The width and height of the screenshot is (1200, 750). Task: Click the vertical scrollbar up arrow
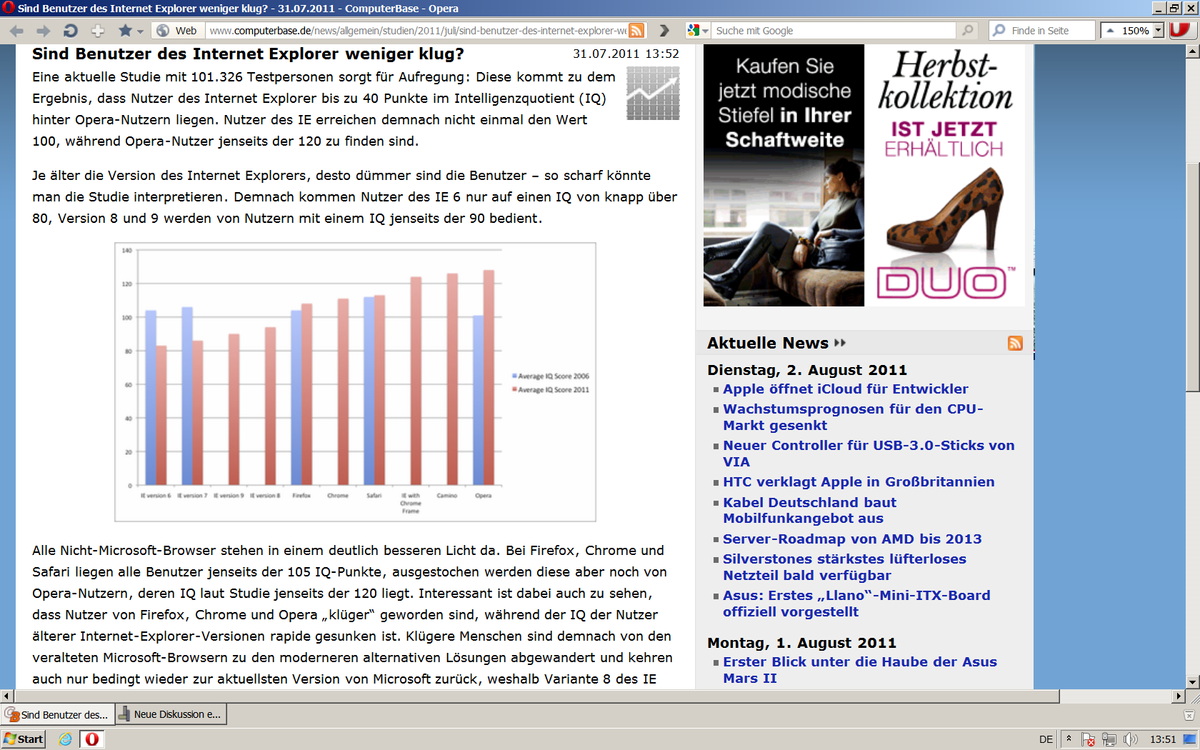pos(1191,51)
